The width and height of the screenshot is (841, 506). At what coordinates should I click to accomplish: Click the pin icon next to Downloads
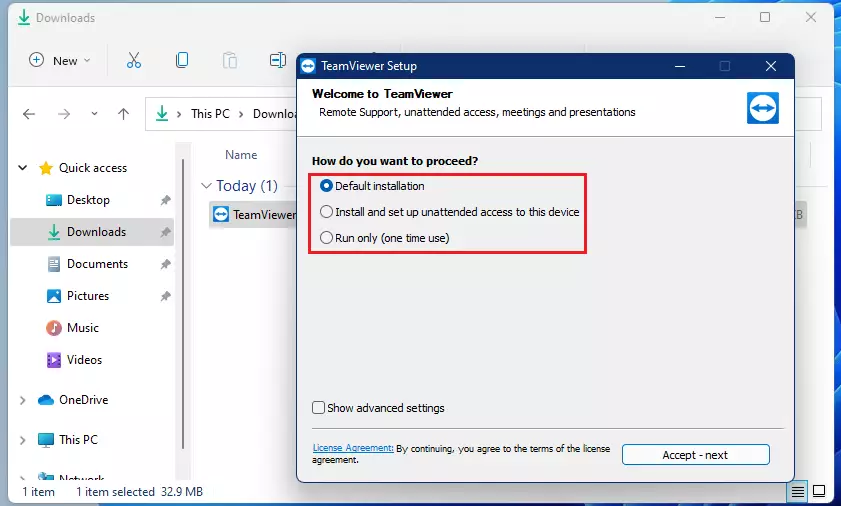[x=165, y=232]
